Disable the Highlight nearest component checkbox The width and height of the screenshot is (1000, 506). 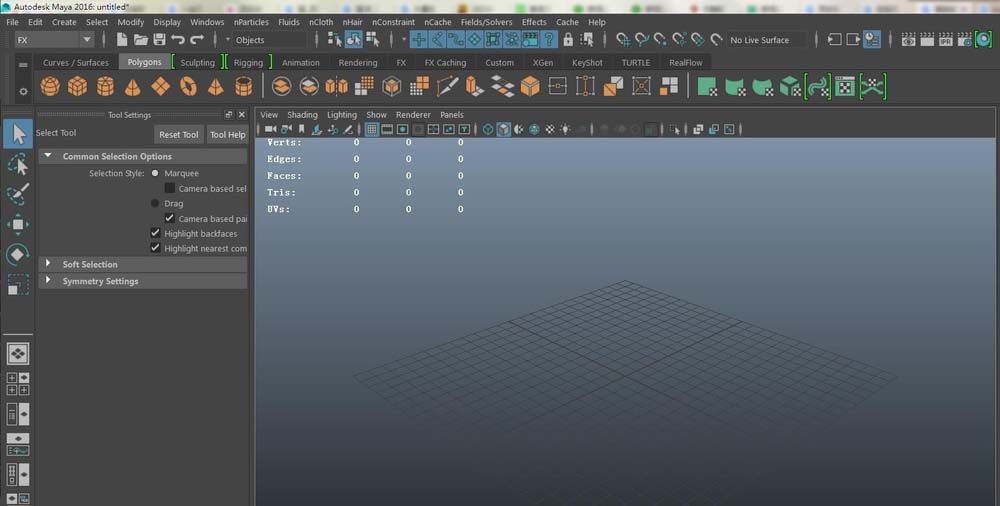155,248
